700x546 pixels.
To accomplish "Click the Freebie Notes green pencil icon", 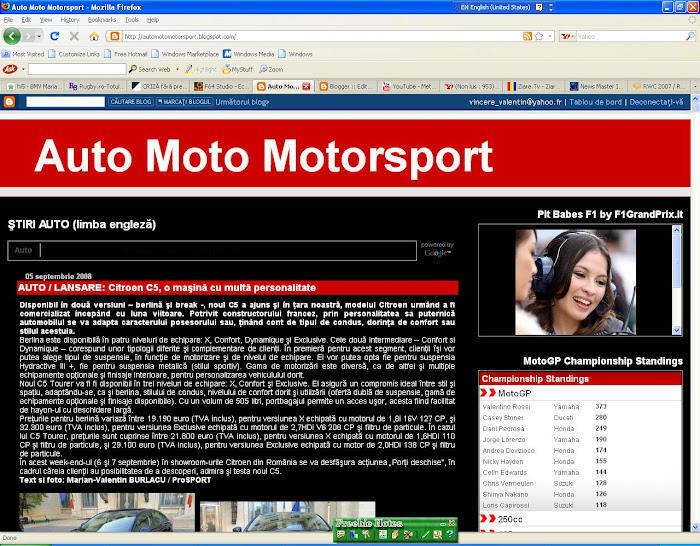I will (425, 534).
